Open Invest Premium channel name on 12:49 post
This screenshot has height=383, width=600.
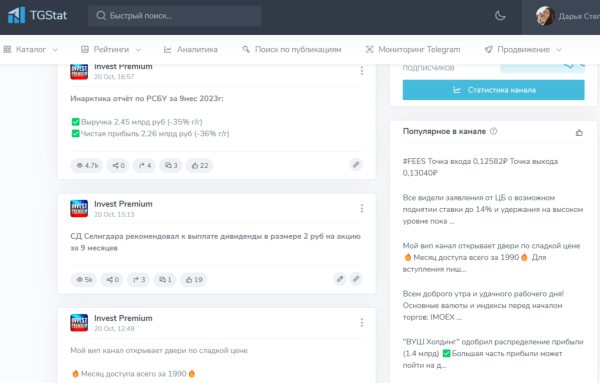click(123, 318)
